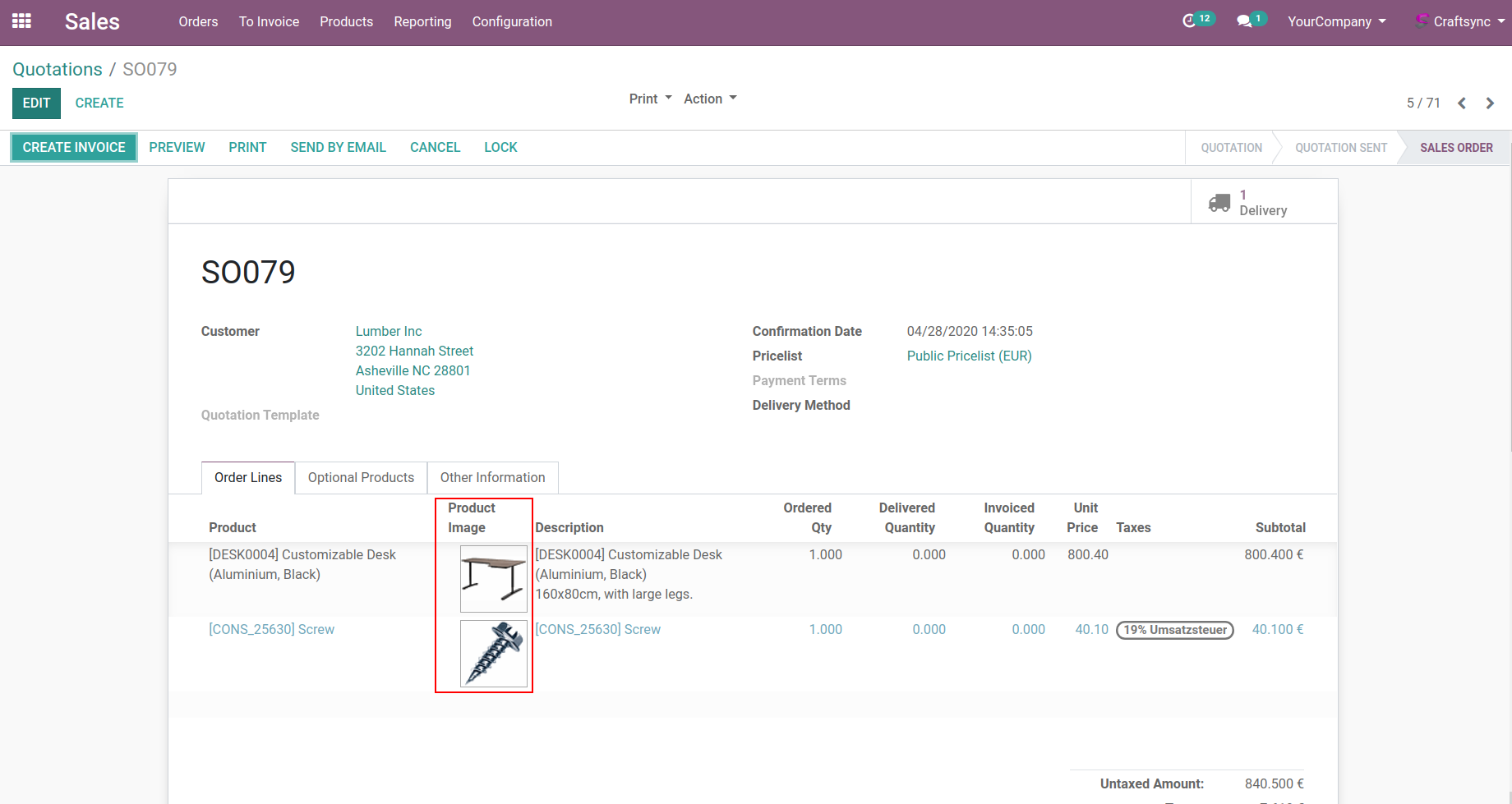Image resolution: width=1512 pixels, height=804 pixels.
Task: Open the Lumber Inc customer link
Action: (x=388, y=331)
